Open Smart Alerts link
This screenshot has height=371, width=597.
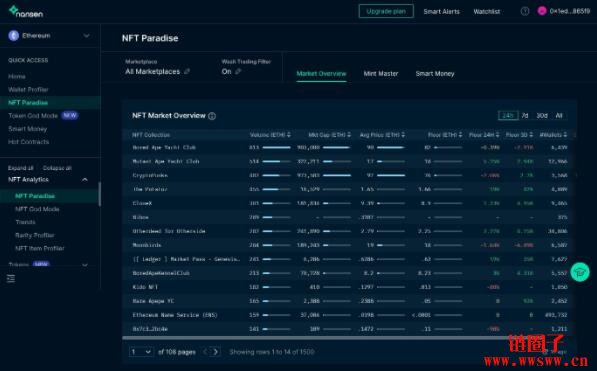442,11
